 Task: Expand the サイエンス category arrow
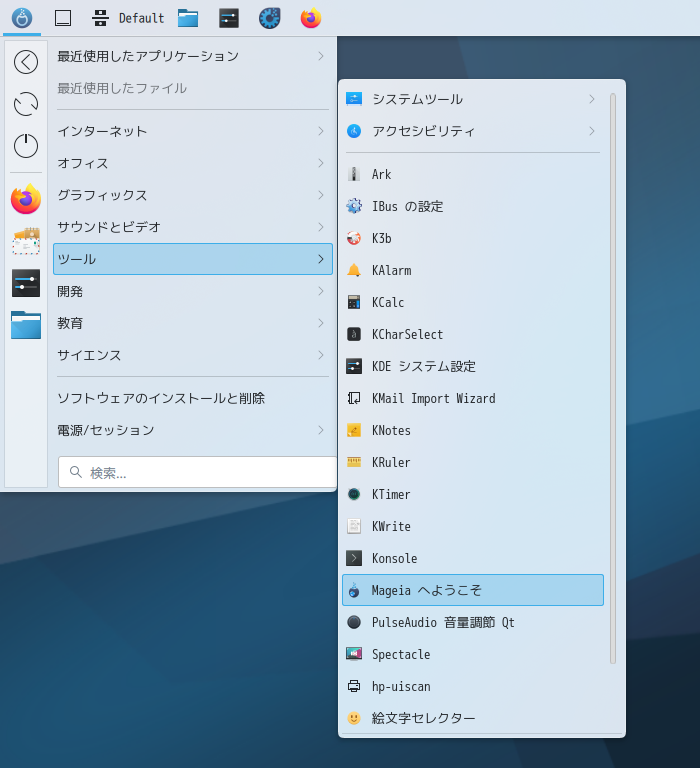[x=321, y=355]
